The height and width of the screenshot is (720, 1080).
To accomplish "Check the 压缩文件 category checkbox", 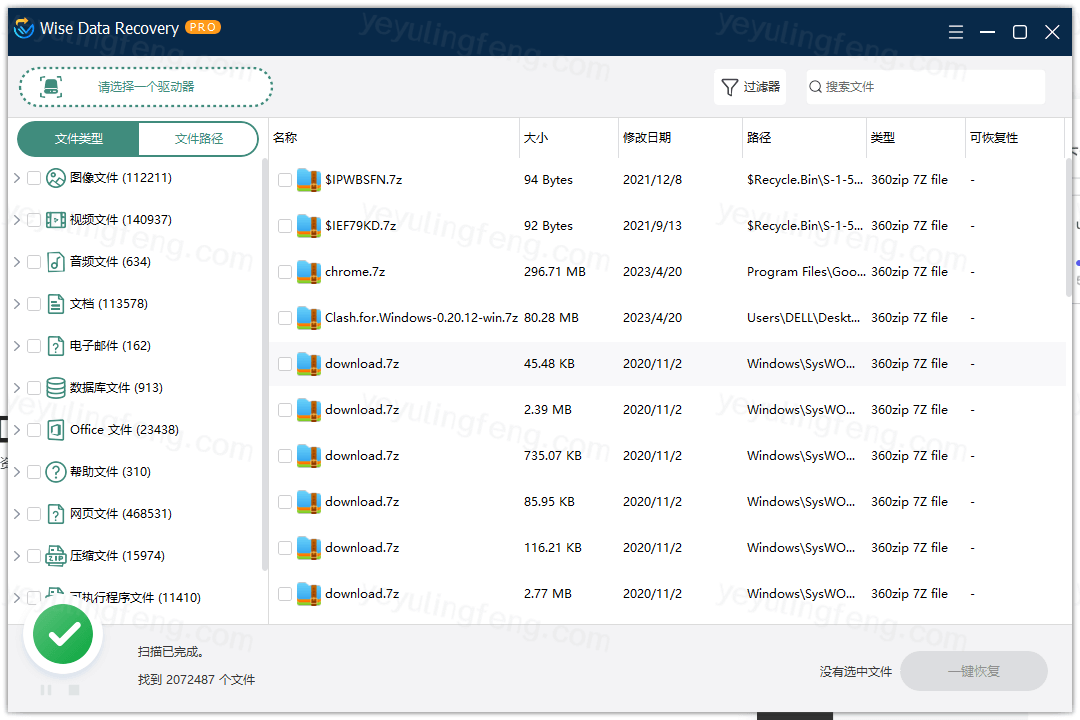I will tap(34, 556).
